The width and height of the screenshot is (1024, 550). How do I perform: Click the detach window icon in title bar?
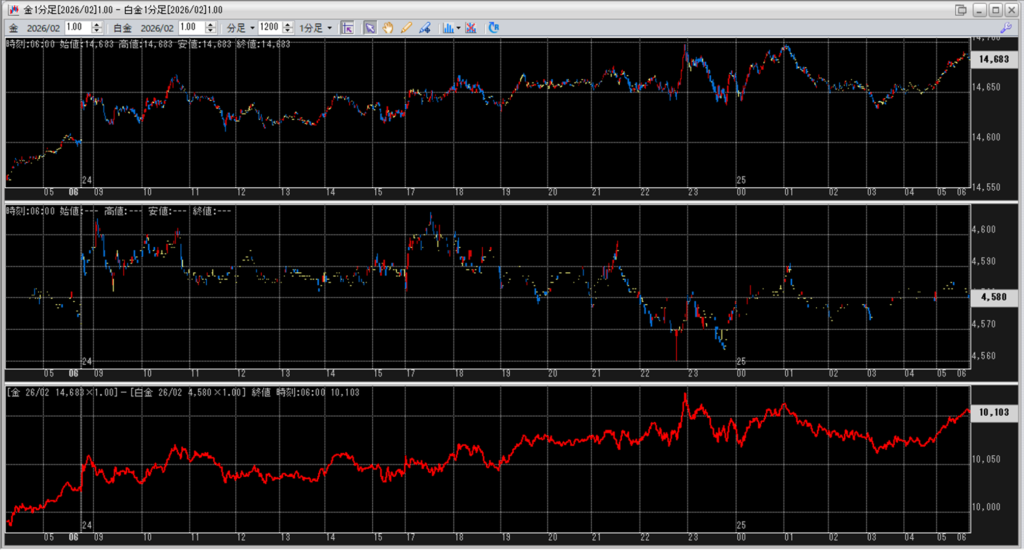[x=961, y=9]
